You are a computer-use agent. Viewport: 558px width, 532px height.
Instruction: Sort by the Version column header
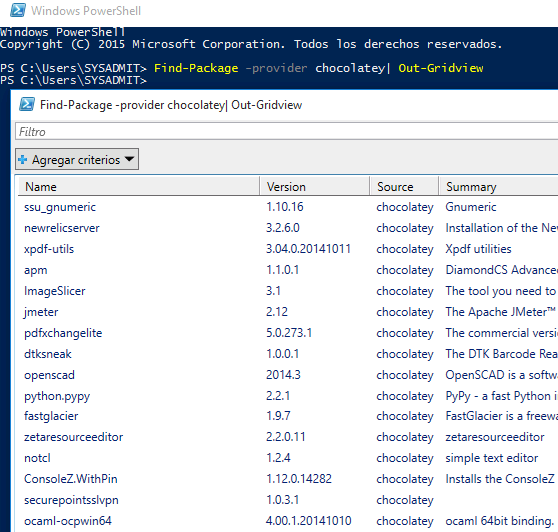point(315,186)
